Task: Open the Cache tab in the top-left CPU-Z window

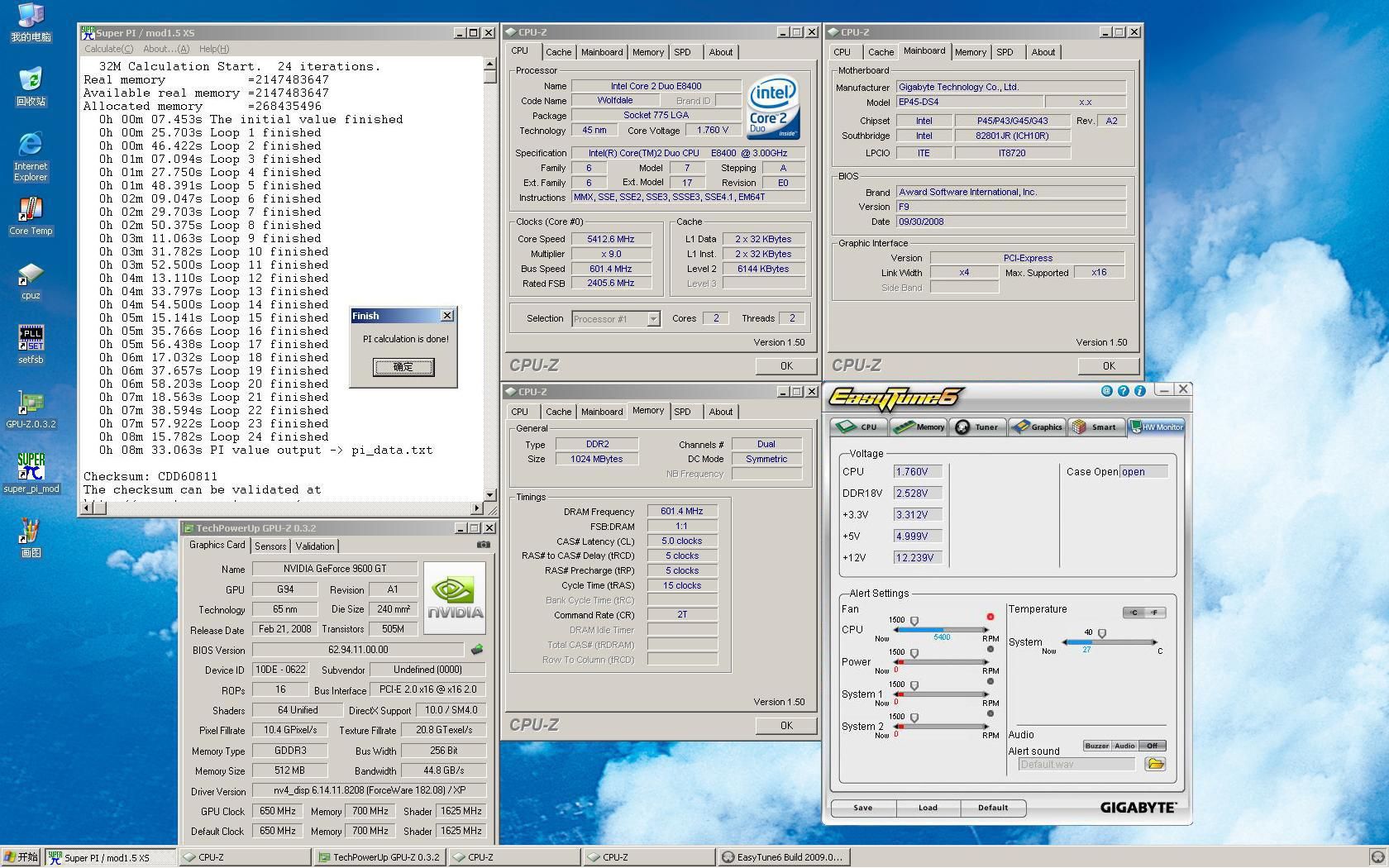Action: click(558, 52)
